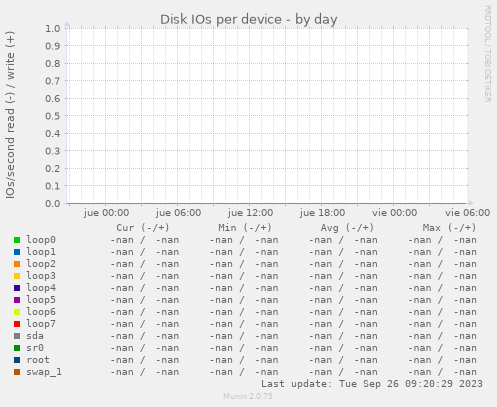
Task: Click the loop5 magenta color swatch
Action: pos(17,300)
